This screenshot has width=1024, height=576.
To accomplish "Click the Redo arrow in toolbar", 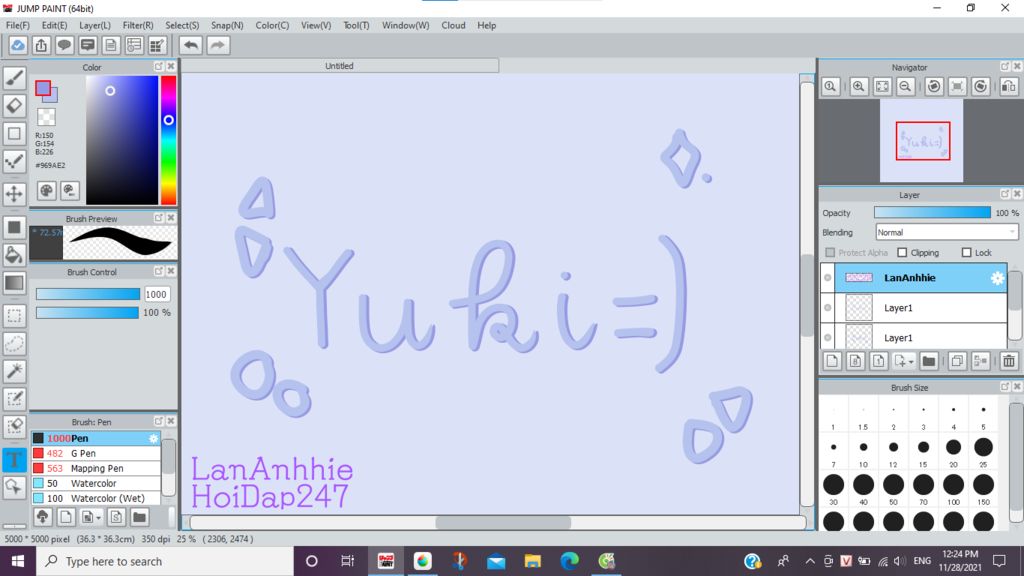I will coord(218,45).
